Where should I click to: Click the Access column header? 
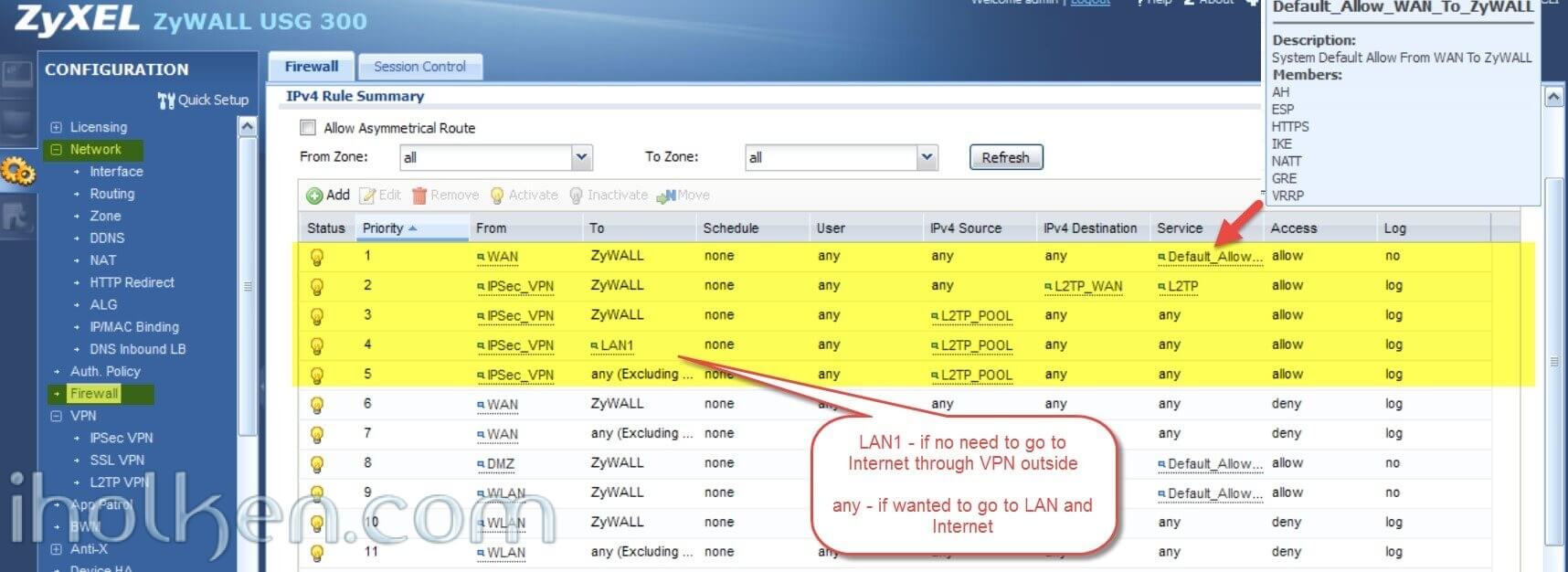(1319, 228)
